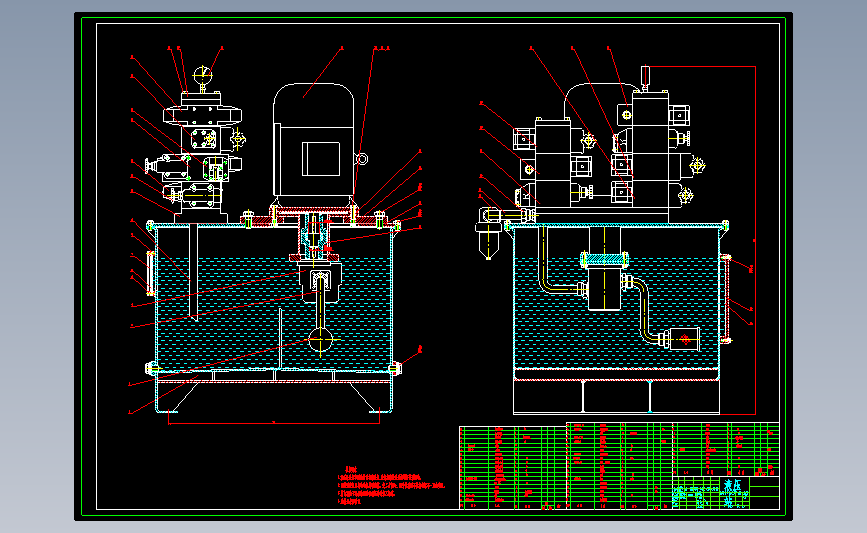
Task: Select the oil level gauge on left tank
Action: 149,273
